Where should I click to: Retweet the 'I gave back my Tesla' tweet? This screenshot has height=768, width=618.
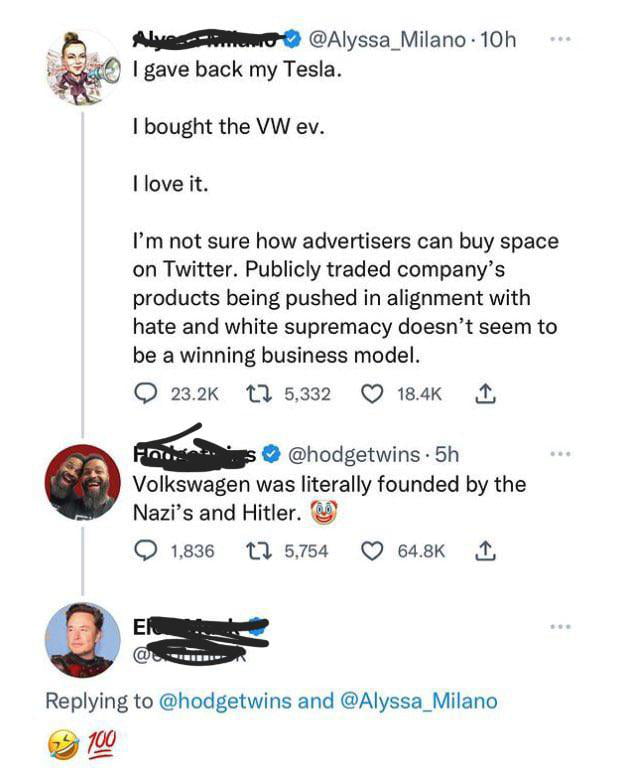pos(255,395)
